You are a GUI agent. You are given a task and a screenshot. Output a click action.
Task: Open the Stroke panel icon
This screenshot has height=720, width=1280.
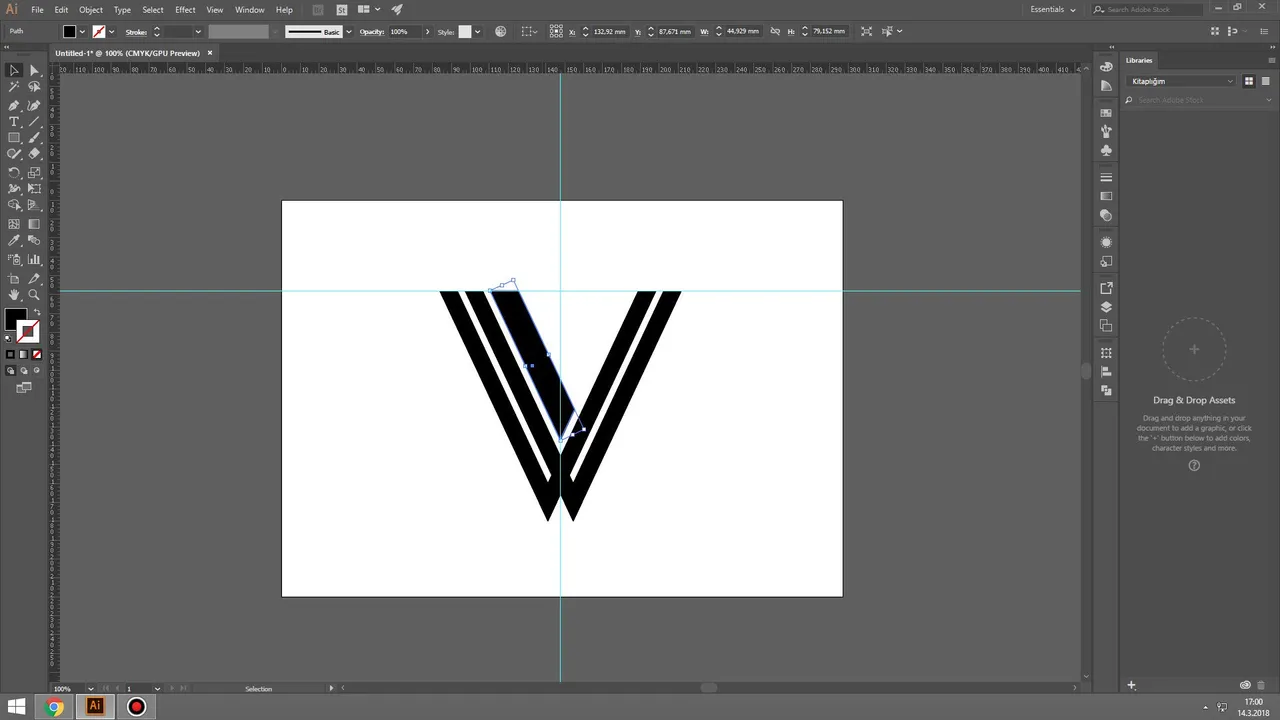pos(1106,177)
